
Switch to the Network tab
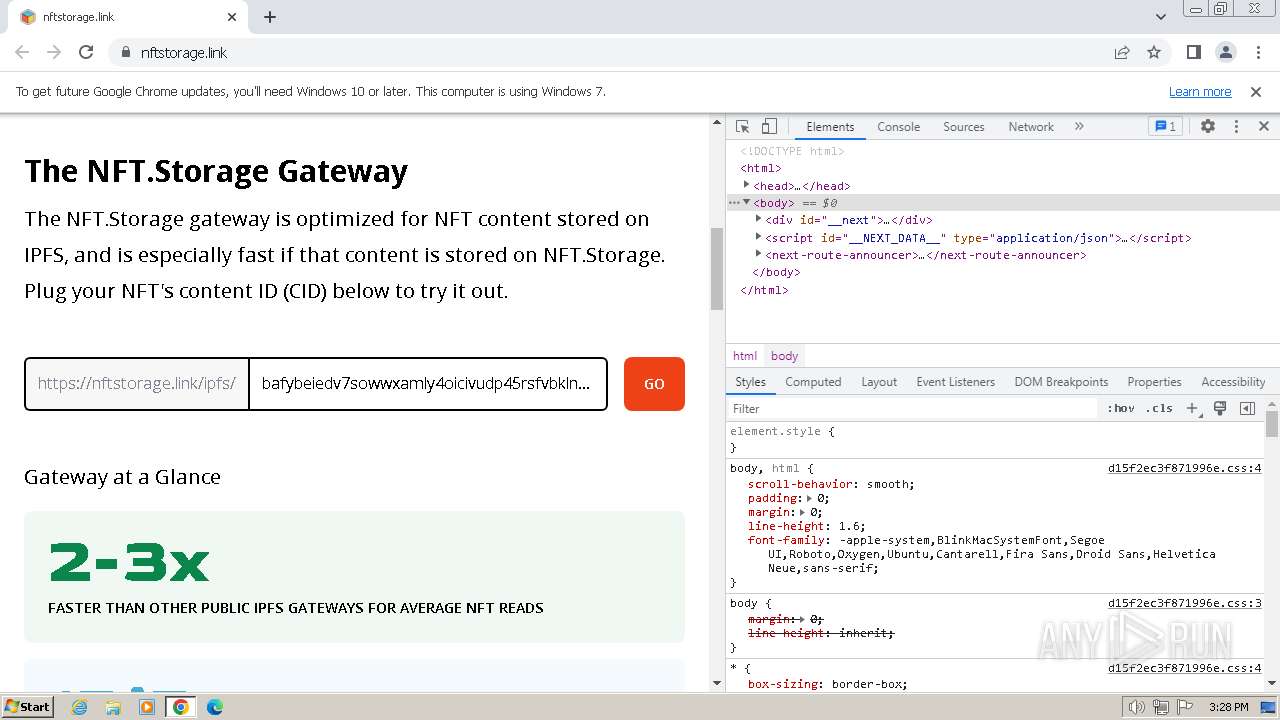click(x=1031, y=127)
